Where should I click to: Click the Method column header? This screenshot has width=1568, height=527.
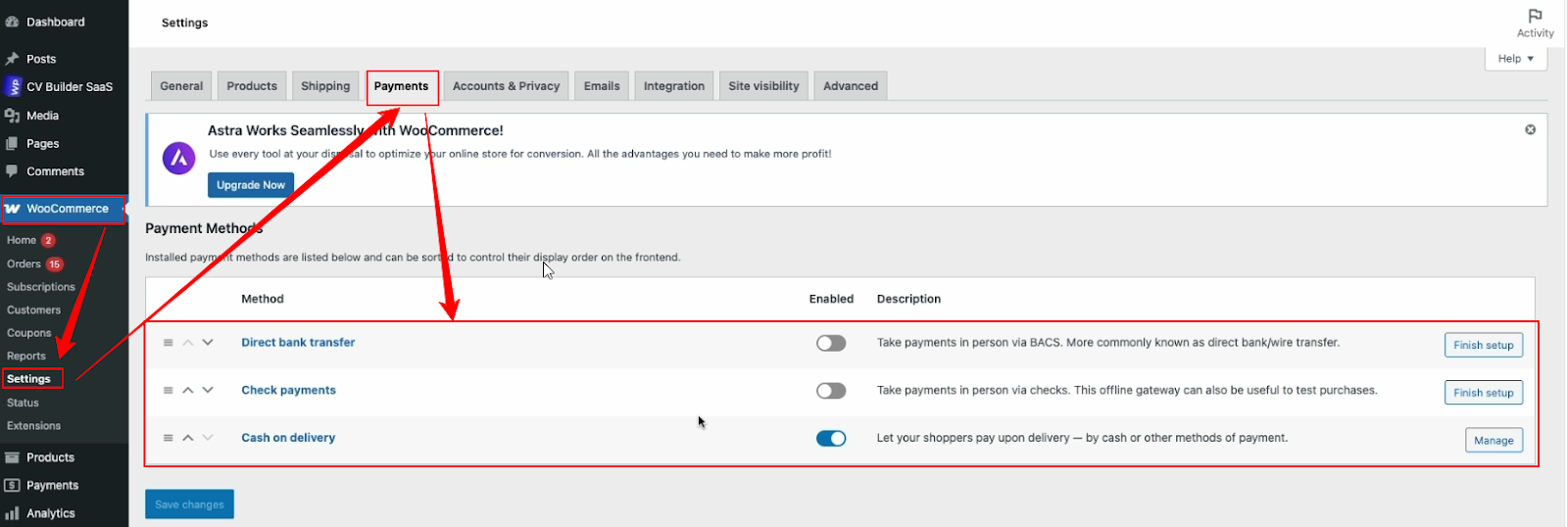[x=263, y=299]
